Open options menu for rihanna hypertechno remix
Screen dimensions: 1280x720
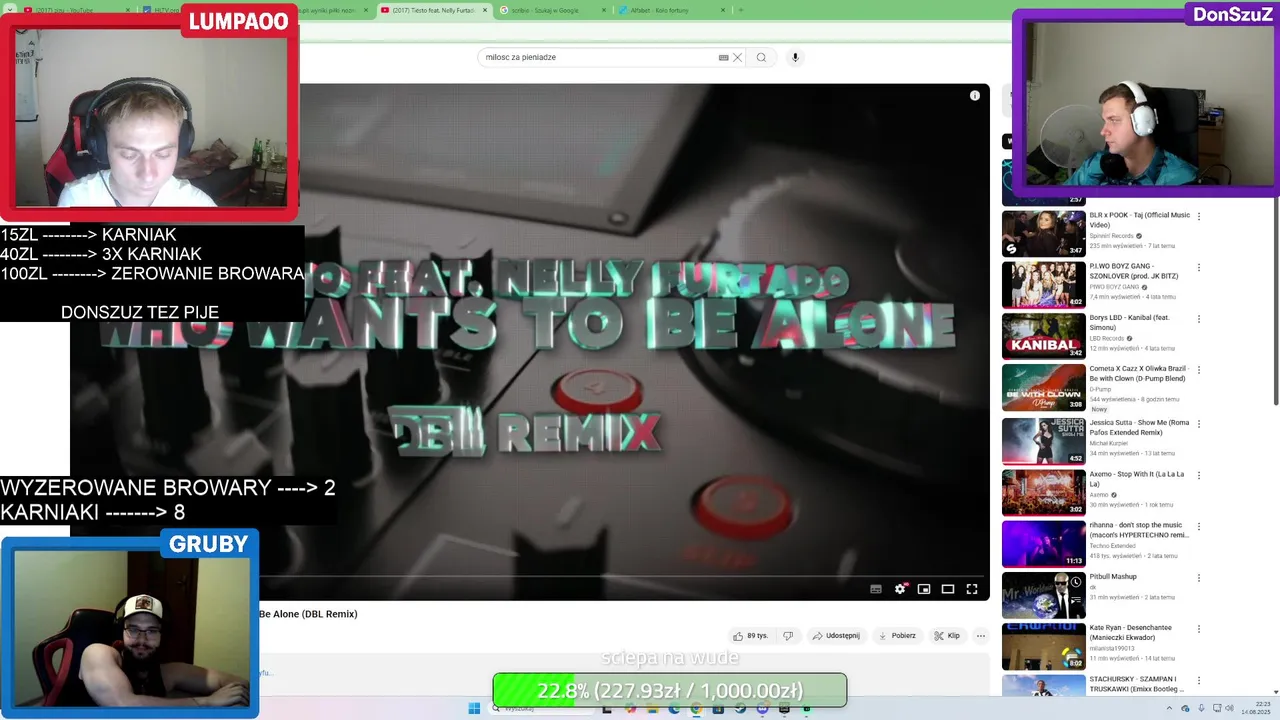pos(1199,526)
